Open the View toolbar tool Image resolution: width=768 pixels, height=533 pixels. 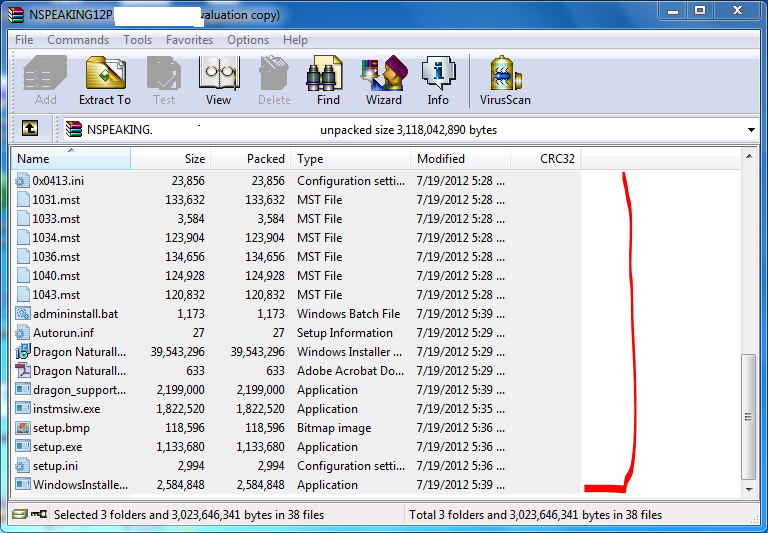[x=218, y=81]
